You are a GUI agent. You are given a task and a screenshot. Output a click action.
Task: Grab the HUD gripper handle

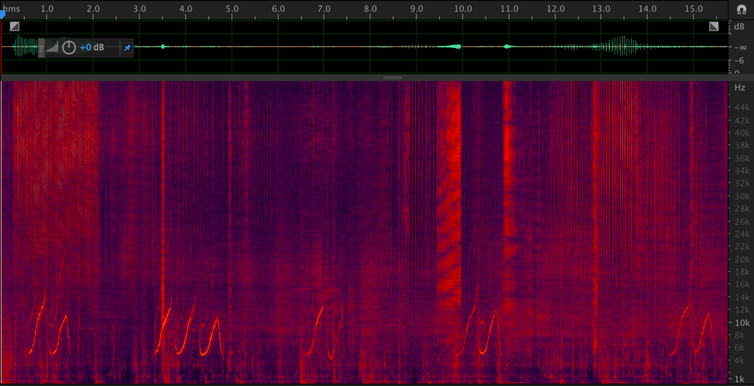point(41,48)
